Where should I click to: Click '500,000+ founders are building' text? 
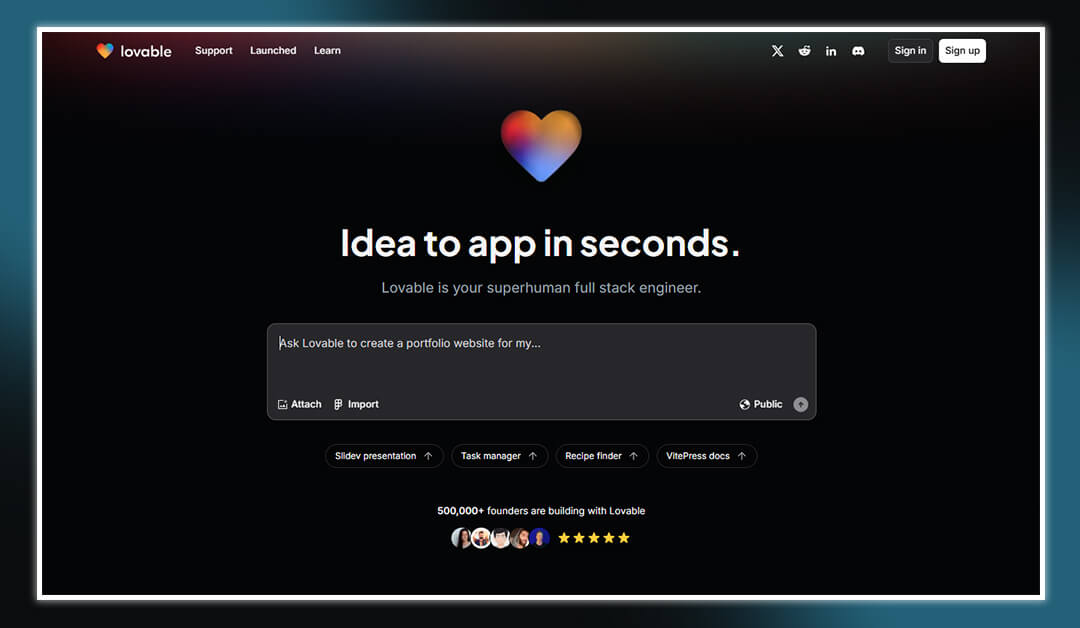point(541,511)
